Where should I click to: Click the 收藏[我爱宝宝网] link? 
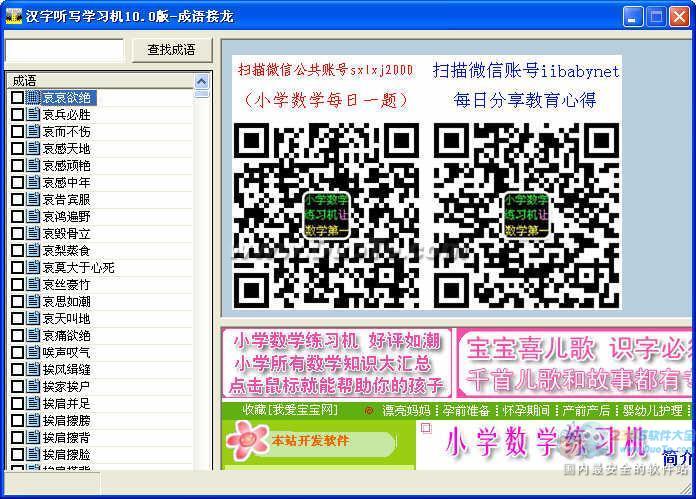[290, 411]
